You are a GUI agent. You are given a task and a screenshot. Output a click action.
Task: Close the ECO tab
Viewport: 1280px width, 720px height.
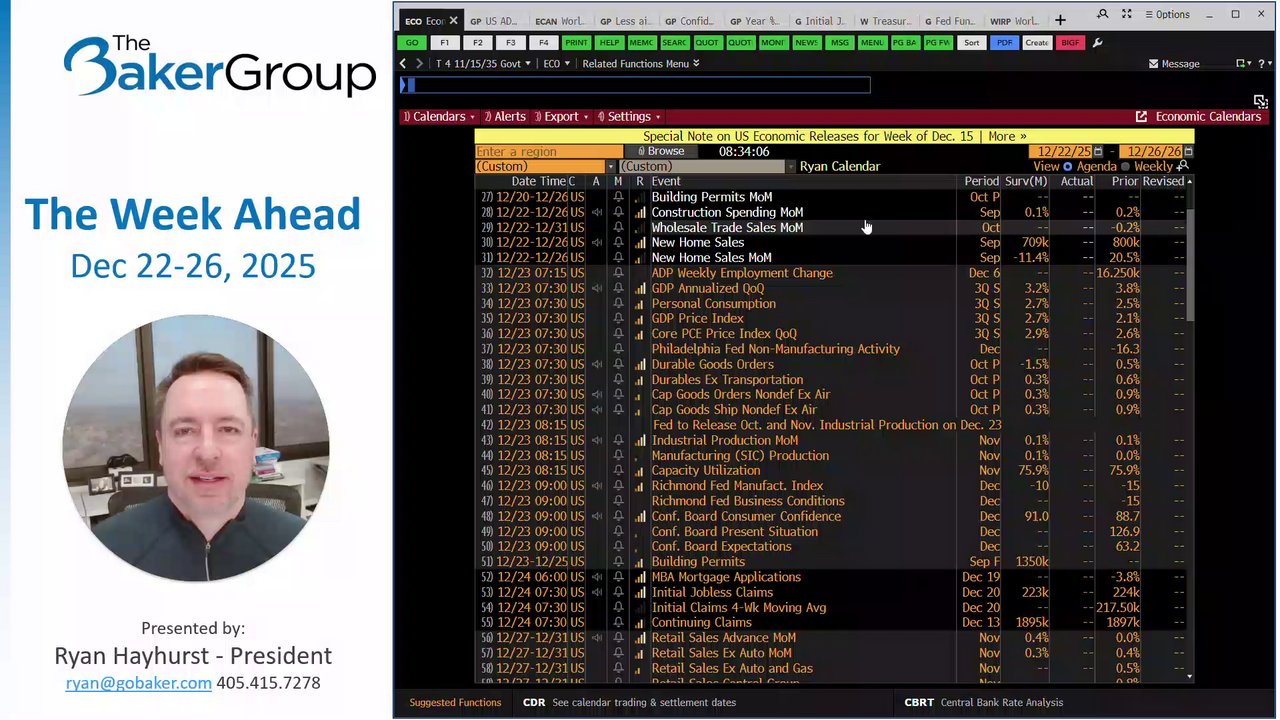(453, 20)
